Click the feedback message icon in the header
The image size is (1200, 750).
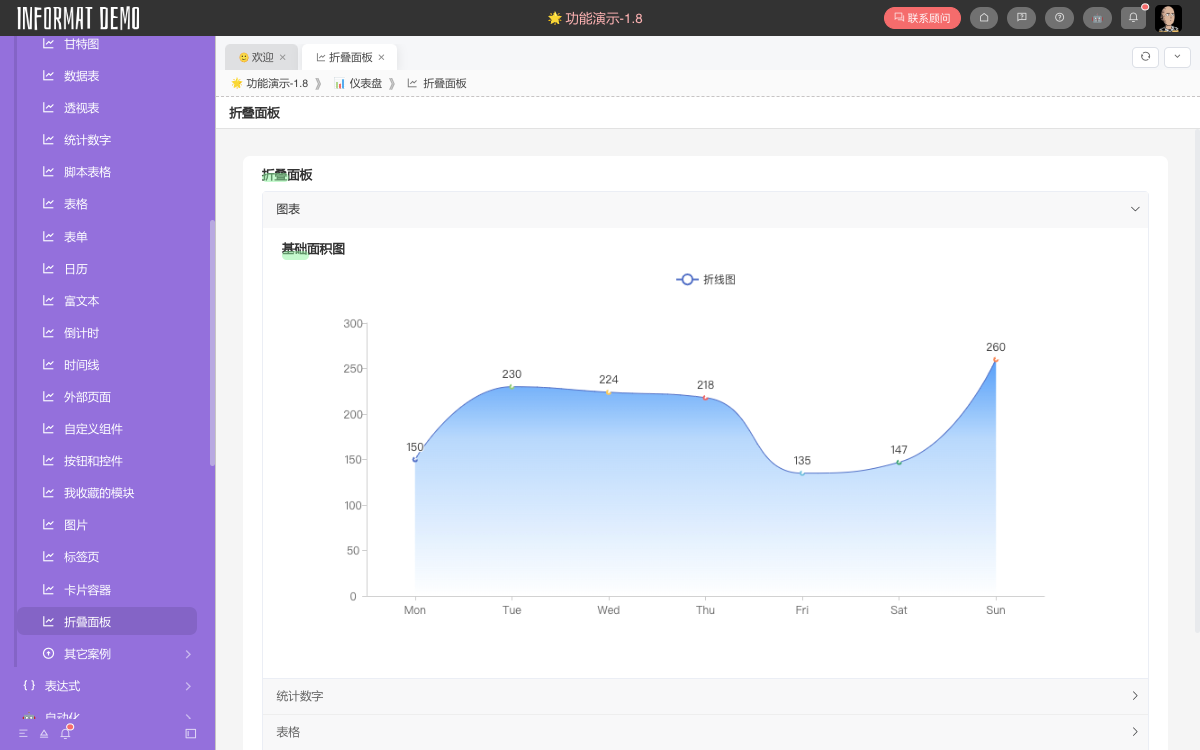[1021, 18]
